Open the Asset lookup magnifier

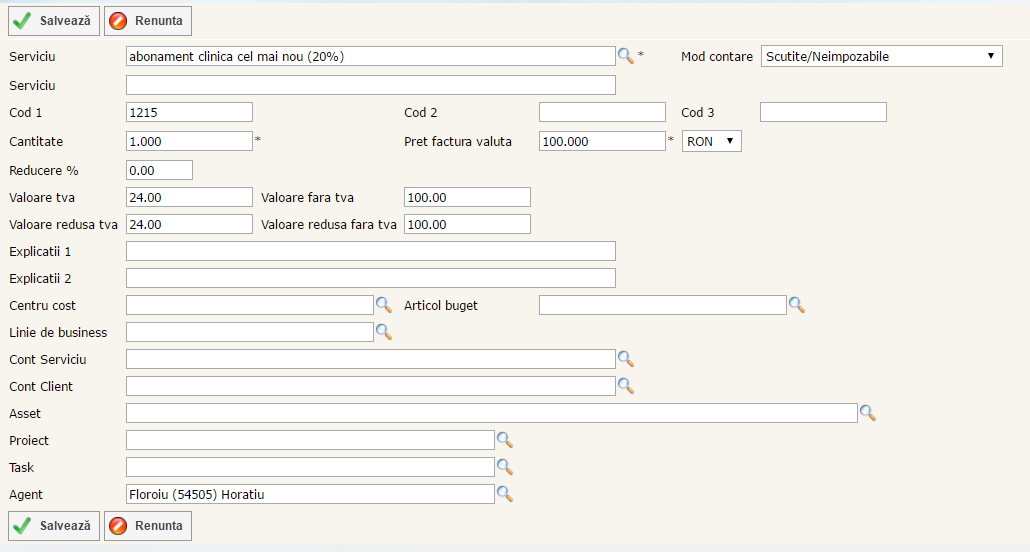click(867, 413)
